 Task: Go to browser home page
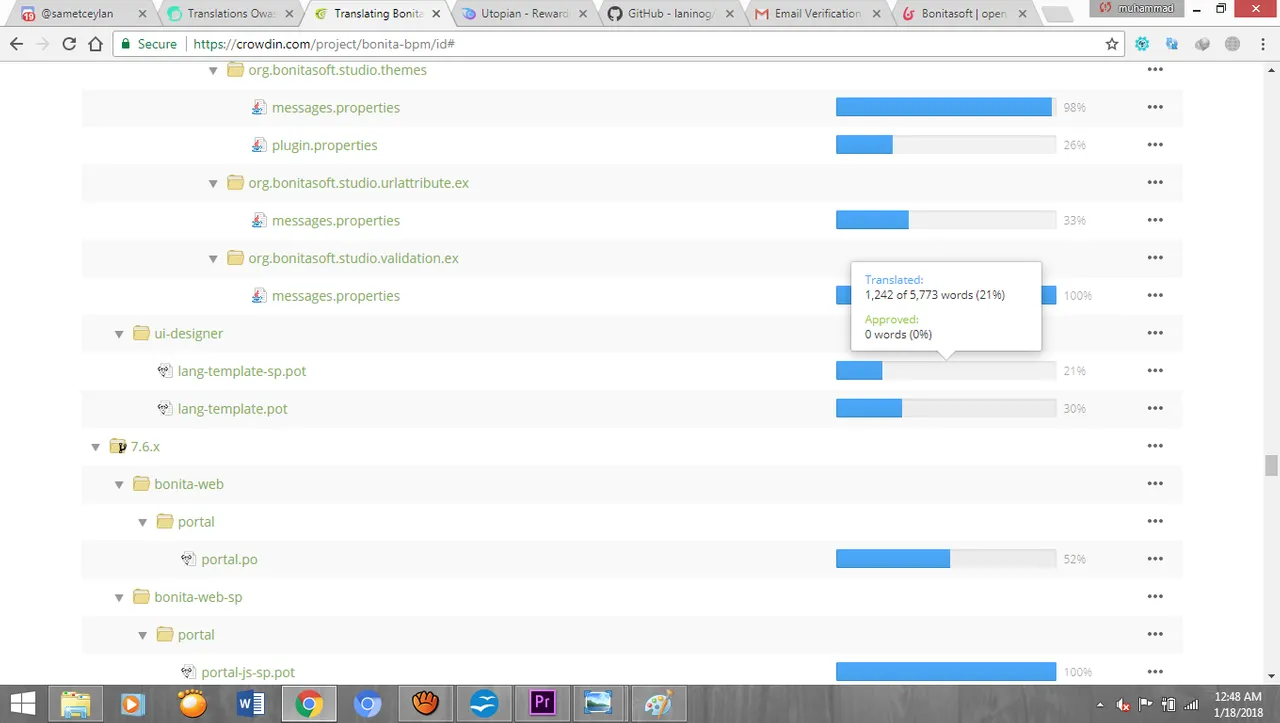coord(95,44)
